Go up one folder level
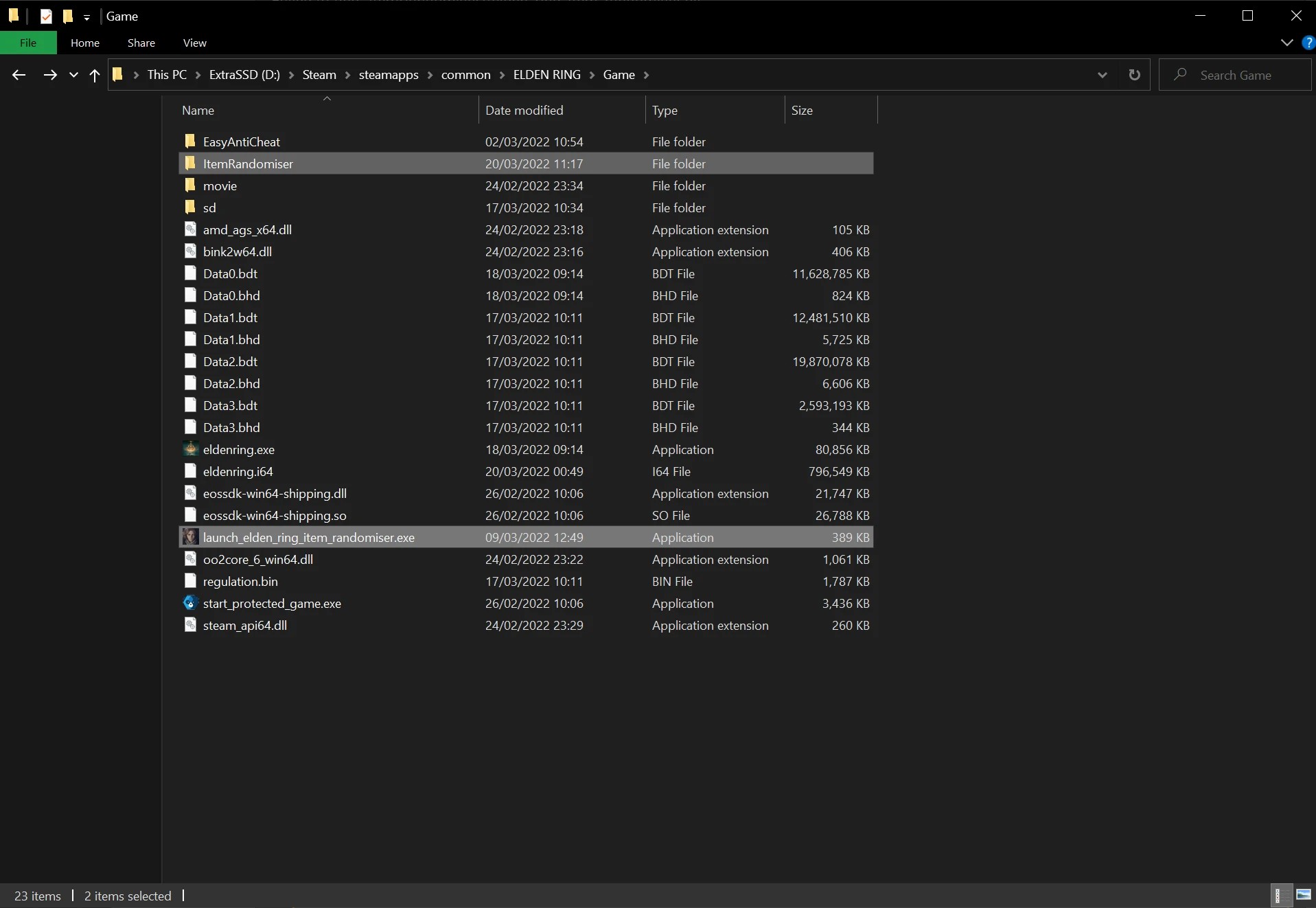Image resolution: width=1316 pixels, height=908 pixels. (95, 75)
